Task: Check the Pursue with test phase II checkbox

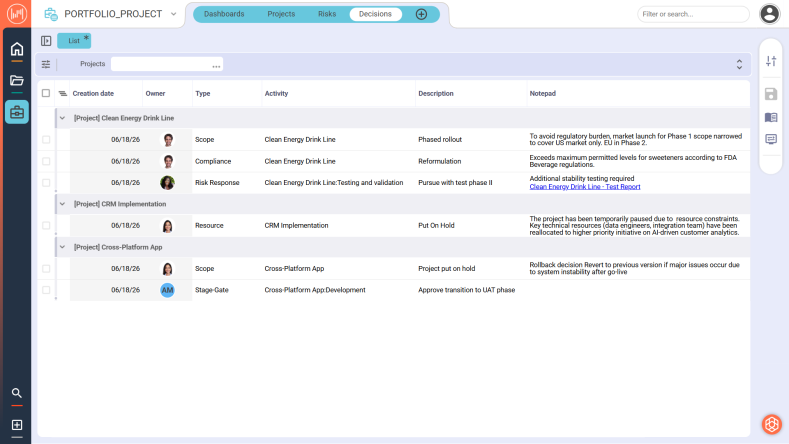Action: coord(46,183)
